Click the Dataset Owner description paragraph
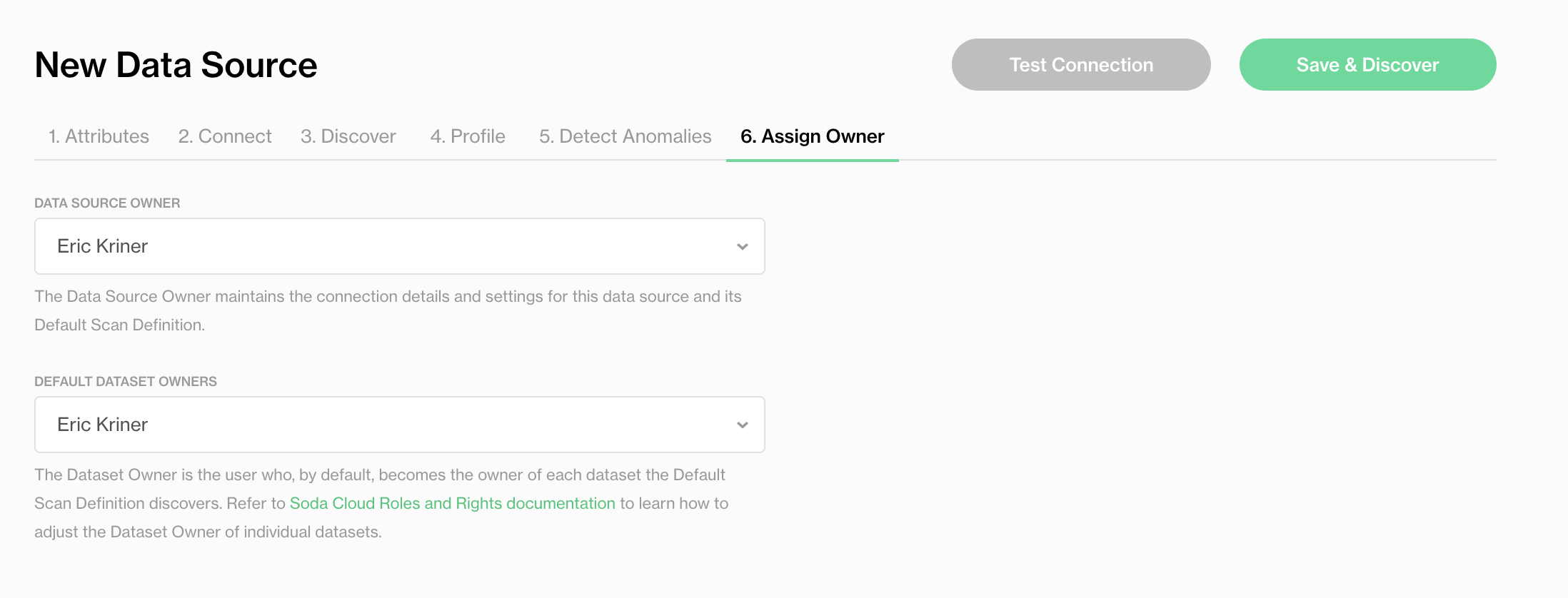The width and height of the screenshot is (1568, 598). click(x=381, y=503)
